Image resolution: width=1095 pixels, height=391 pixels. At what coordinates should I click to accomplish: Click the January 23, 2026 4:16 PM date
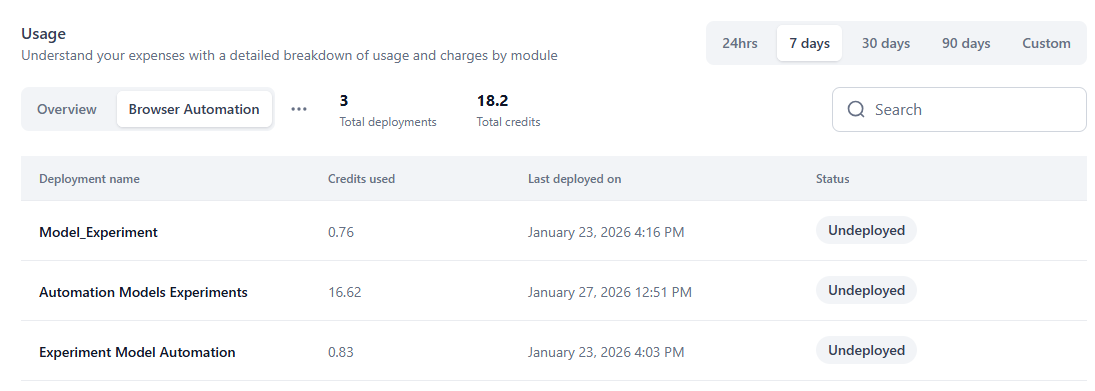point(606,233)
